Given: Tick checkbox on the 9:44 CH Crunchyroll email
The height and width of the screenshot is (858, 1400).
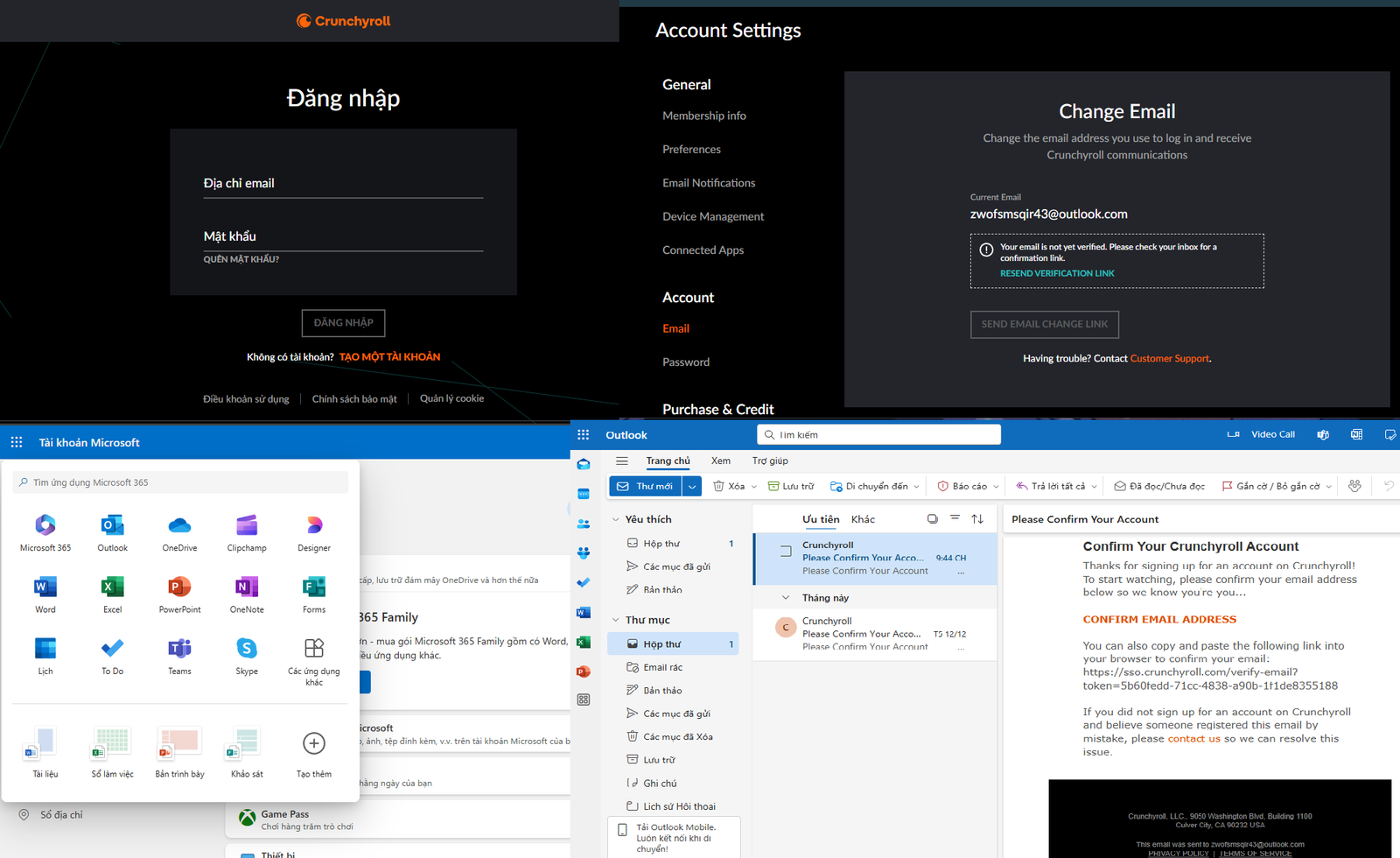Looking at the screenshot, I should tap(786, 552).
